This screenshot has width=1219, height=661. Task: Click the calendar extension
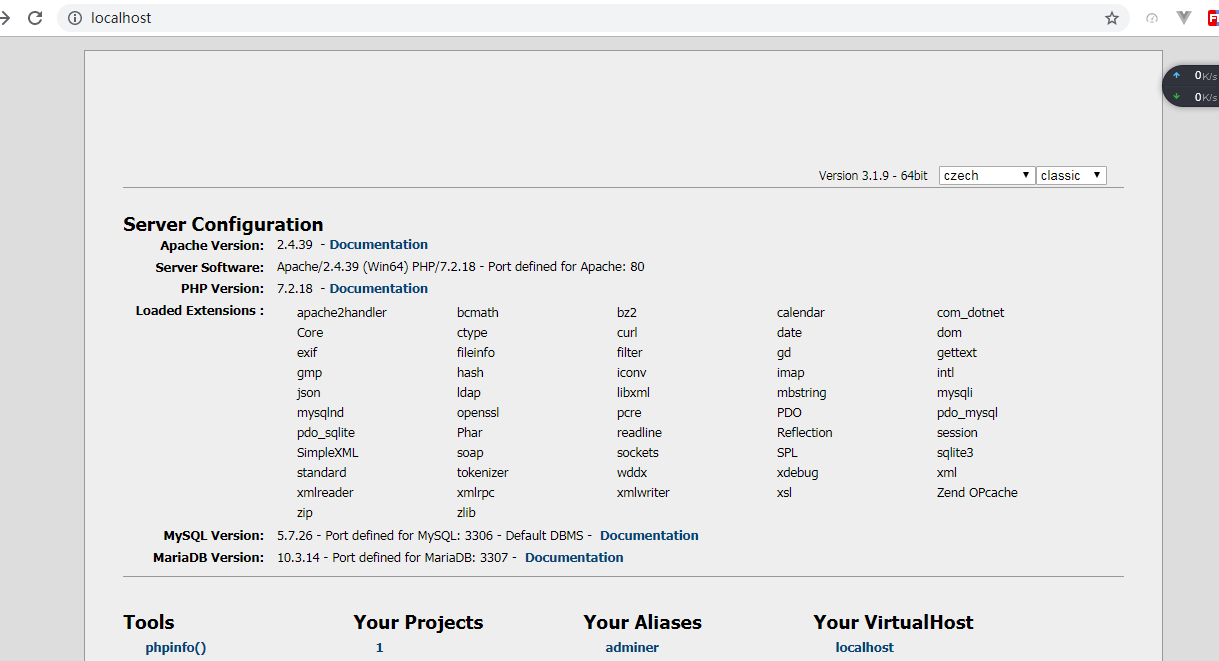tap(801, 313)
